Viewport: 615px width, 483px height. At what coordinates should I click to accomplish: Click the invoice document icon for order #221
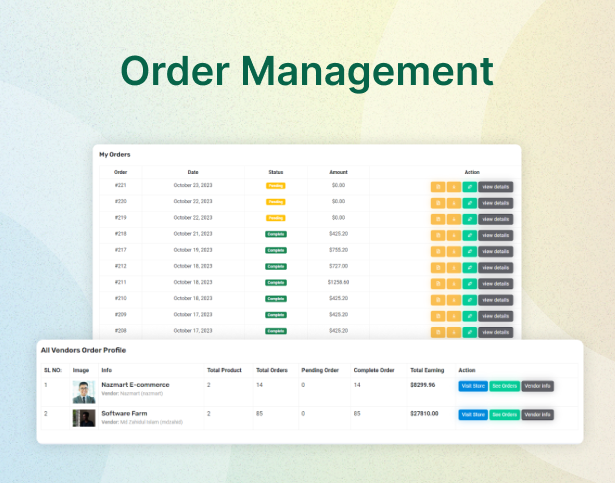tap(437, 186)
